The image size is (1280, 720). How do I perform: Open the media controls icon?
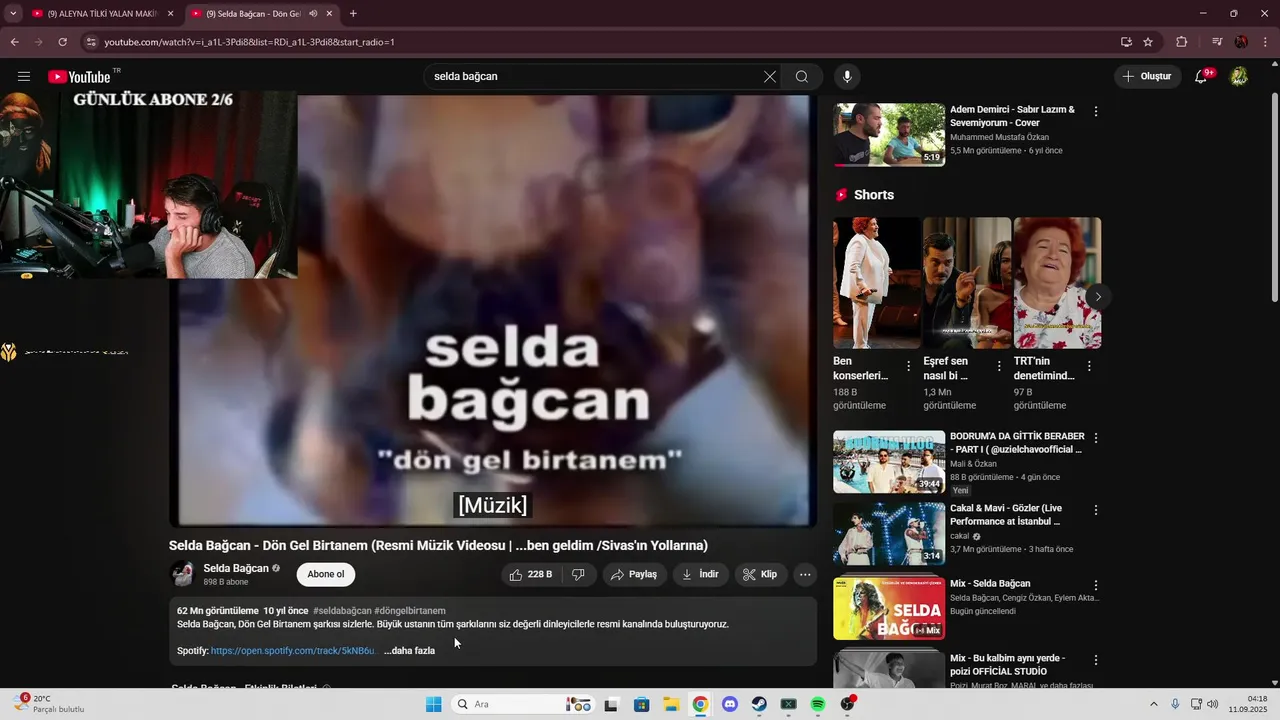click(x=1216, y=42)
